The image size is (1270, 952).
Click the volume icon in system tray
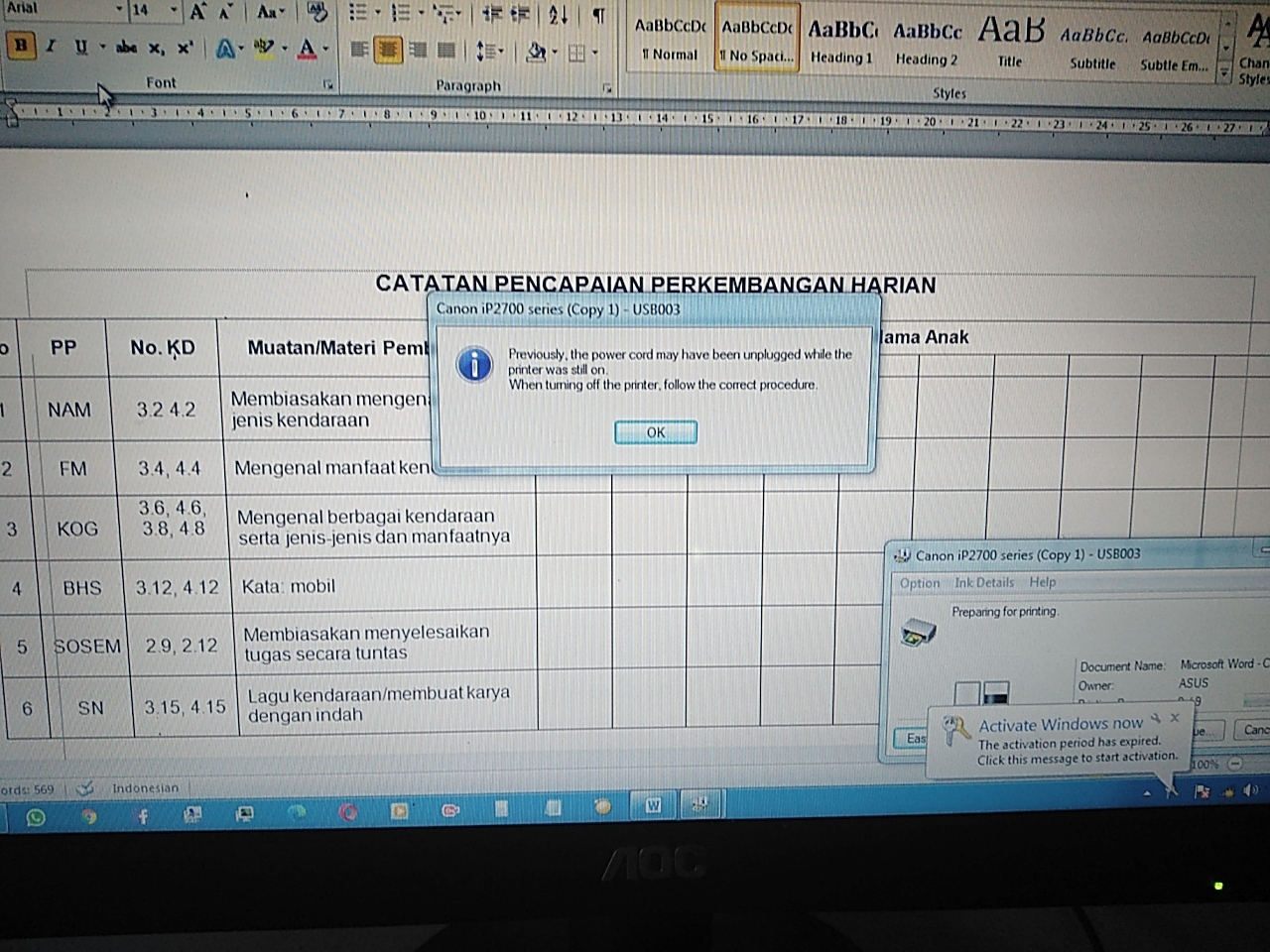point(1250,791)
